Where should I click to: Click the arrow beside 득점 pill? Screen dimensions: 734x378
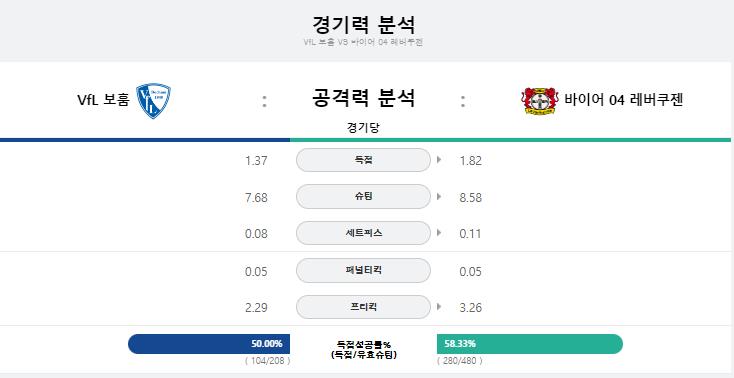[x=439, y=160]
